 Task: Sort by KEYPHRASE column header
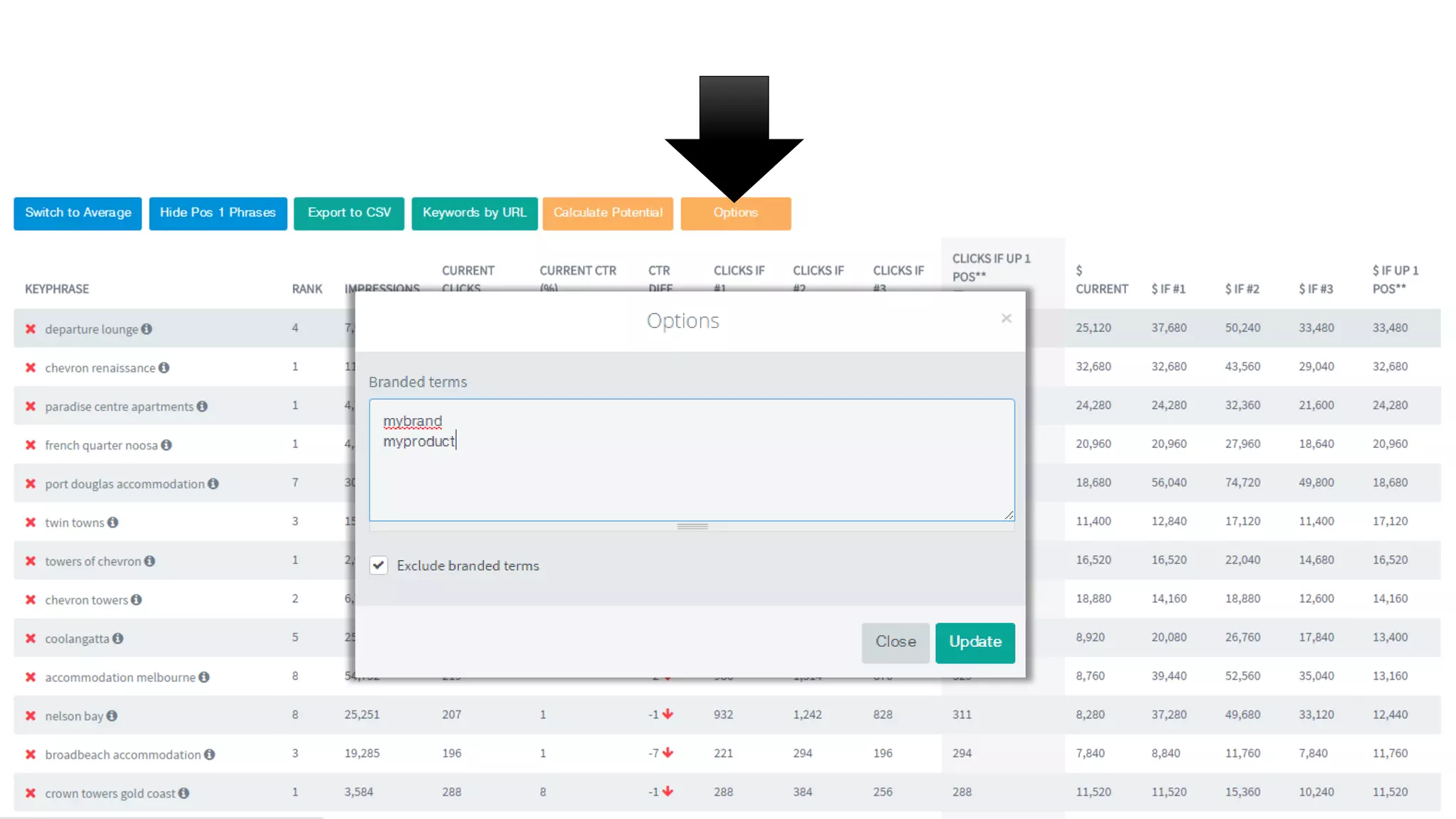click(x=57, y=289)
